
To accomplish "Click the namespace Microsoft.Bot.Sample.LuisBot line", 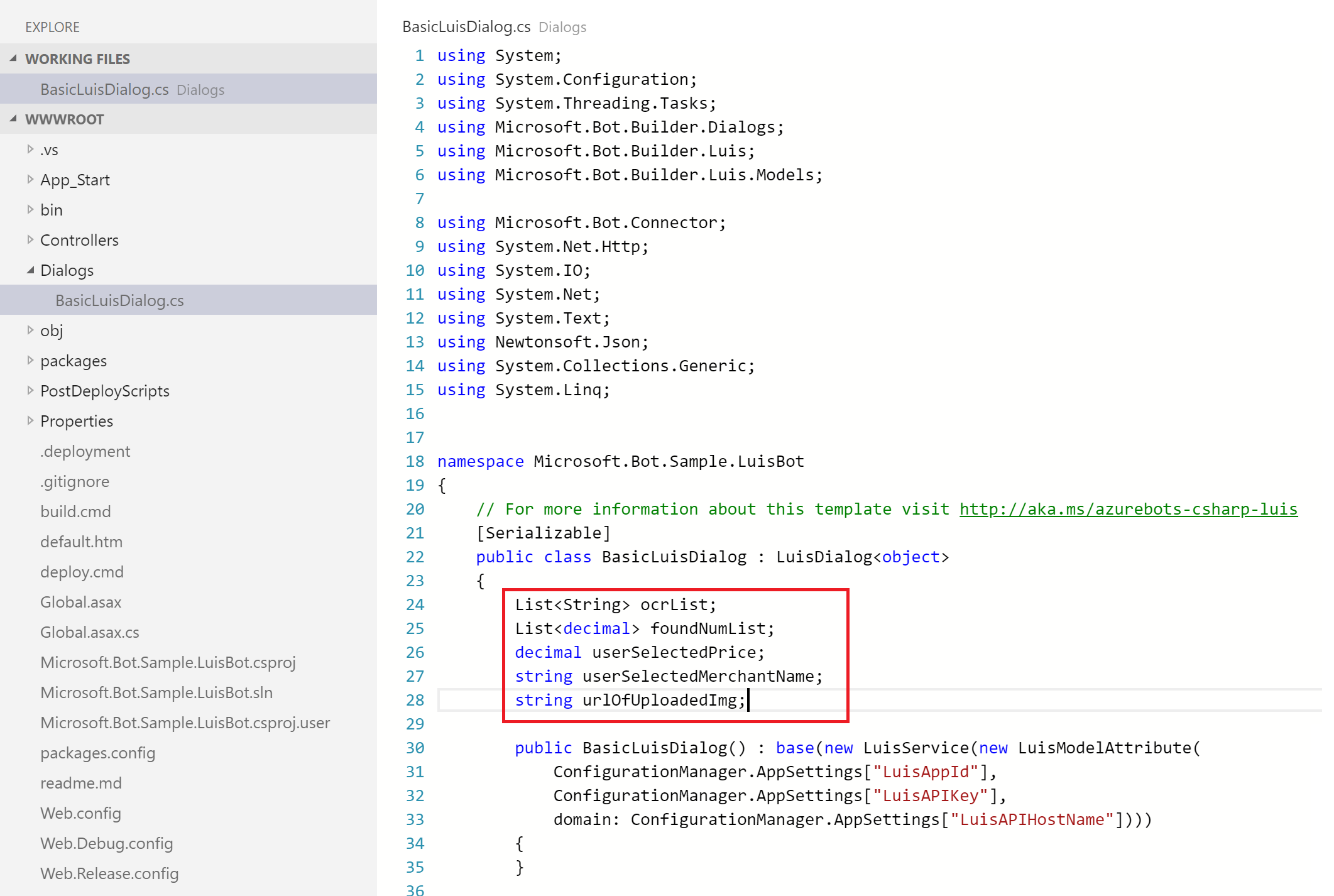I will click(x=621, y=461).
